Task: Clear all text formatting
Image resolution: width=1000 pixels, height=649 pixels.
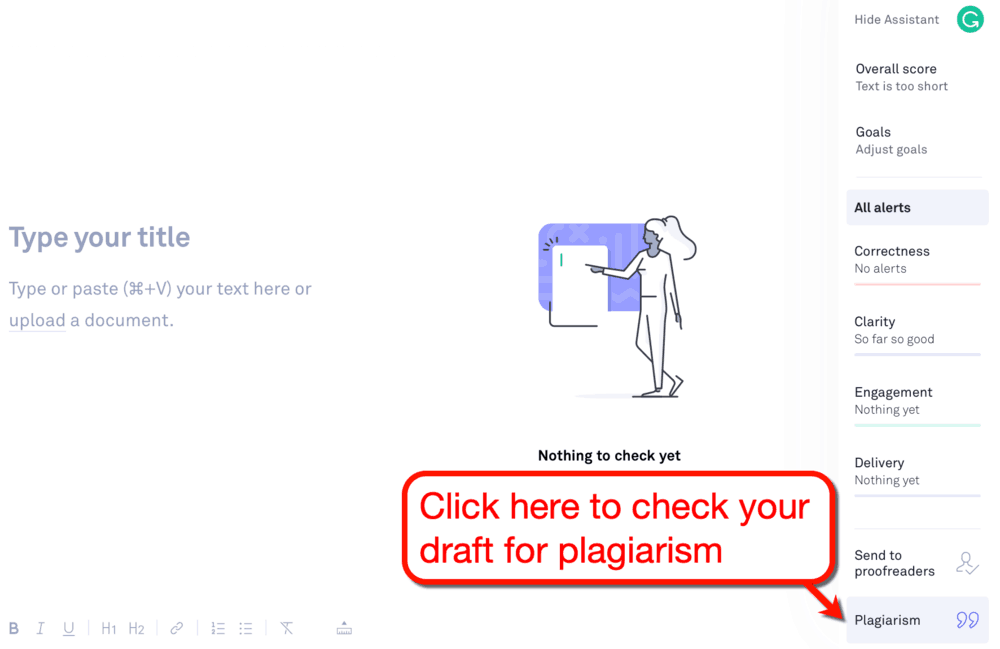Action: coord(286,628)
